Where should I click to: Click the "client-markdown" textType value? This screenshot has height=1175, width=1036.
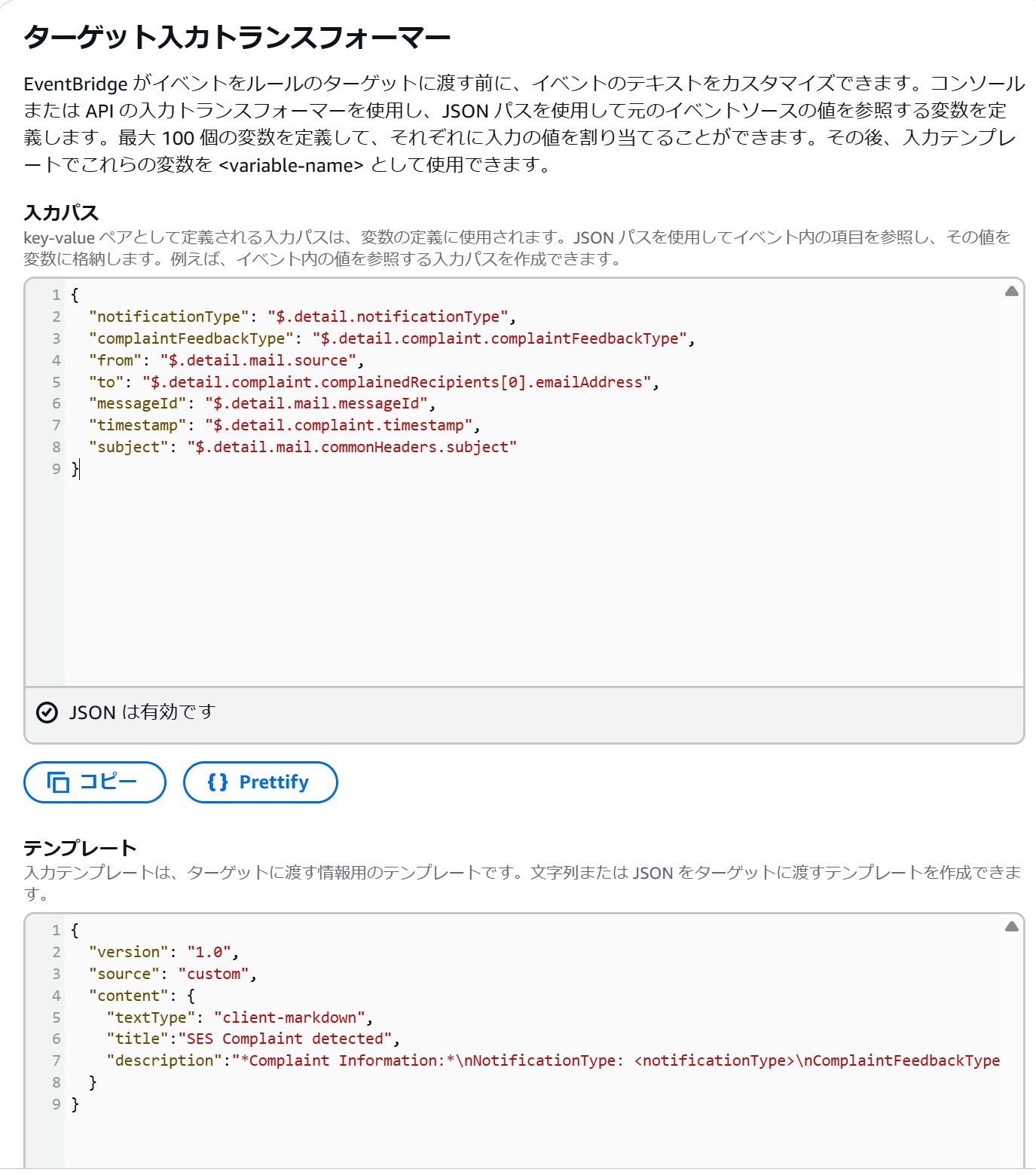click(x=289, y=1017)
